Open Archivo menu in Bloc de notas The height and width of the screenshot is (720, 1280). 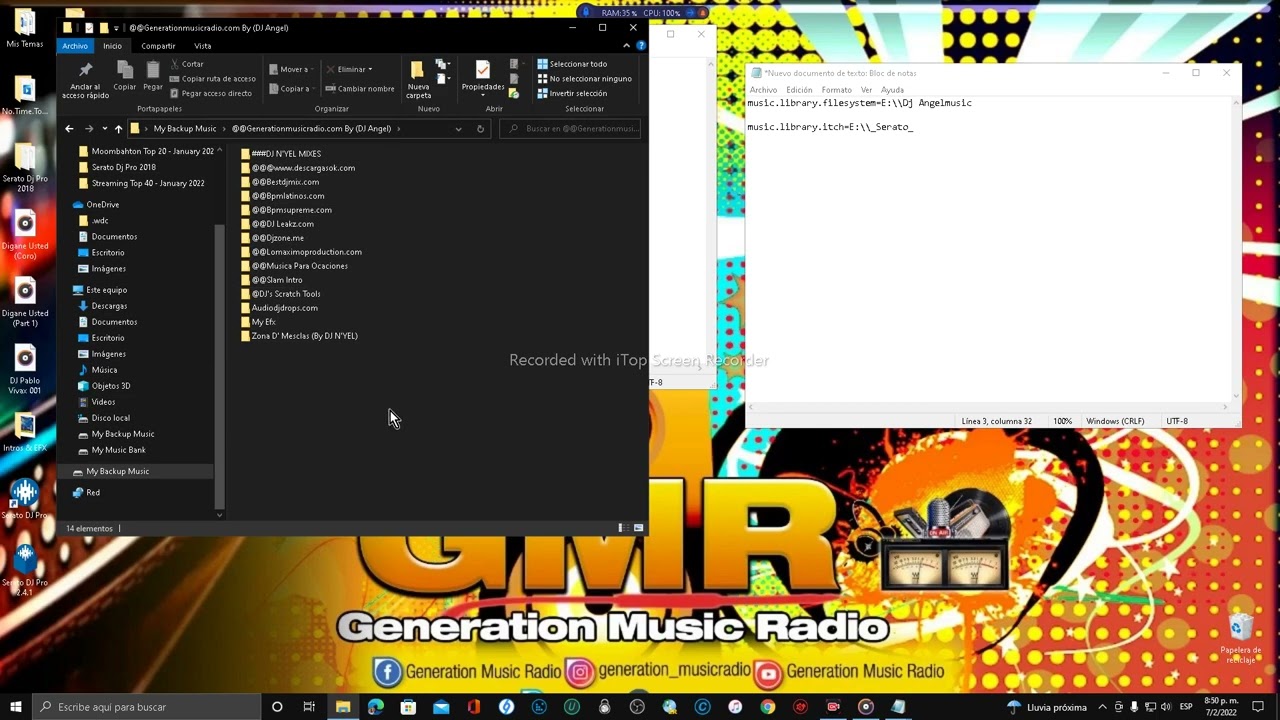coord(763,90)
